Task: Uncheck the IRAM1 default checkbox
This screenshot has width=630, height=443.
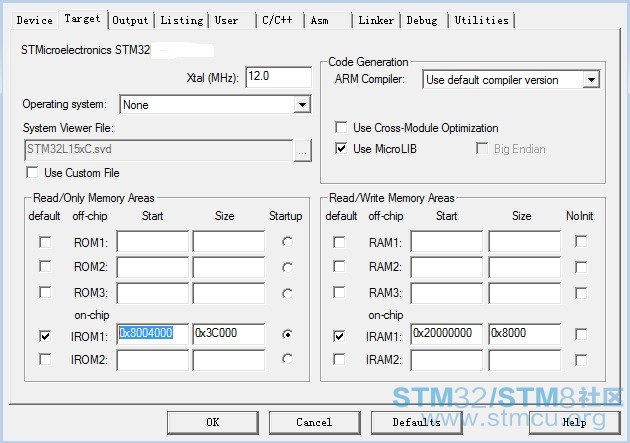Action: pos(339,336)
